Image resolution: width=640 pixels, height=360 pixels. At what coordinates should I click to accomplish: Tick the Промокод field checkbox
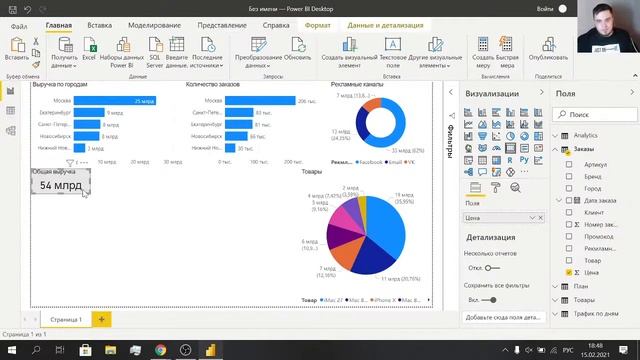[x=569, y=236]
